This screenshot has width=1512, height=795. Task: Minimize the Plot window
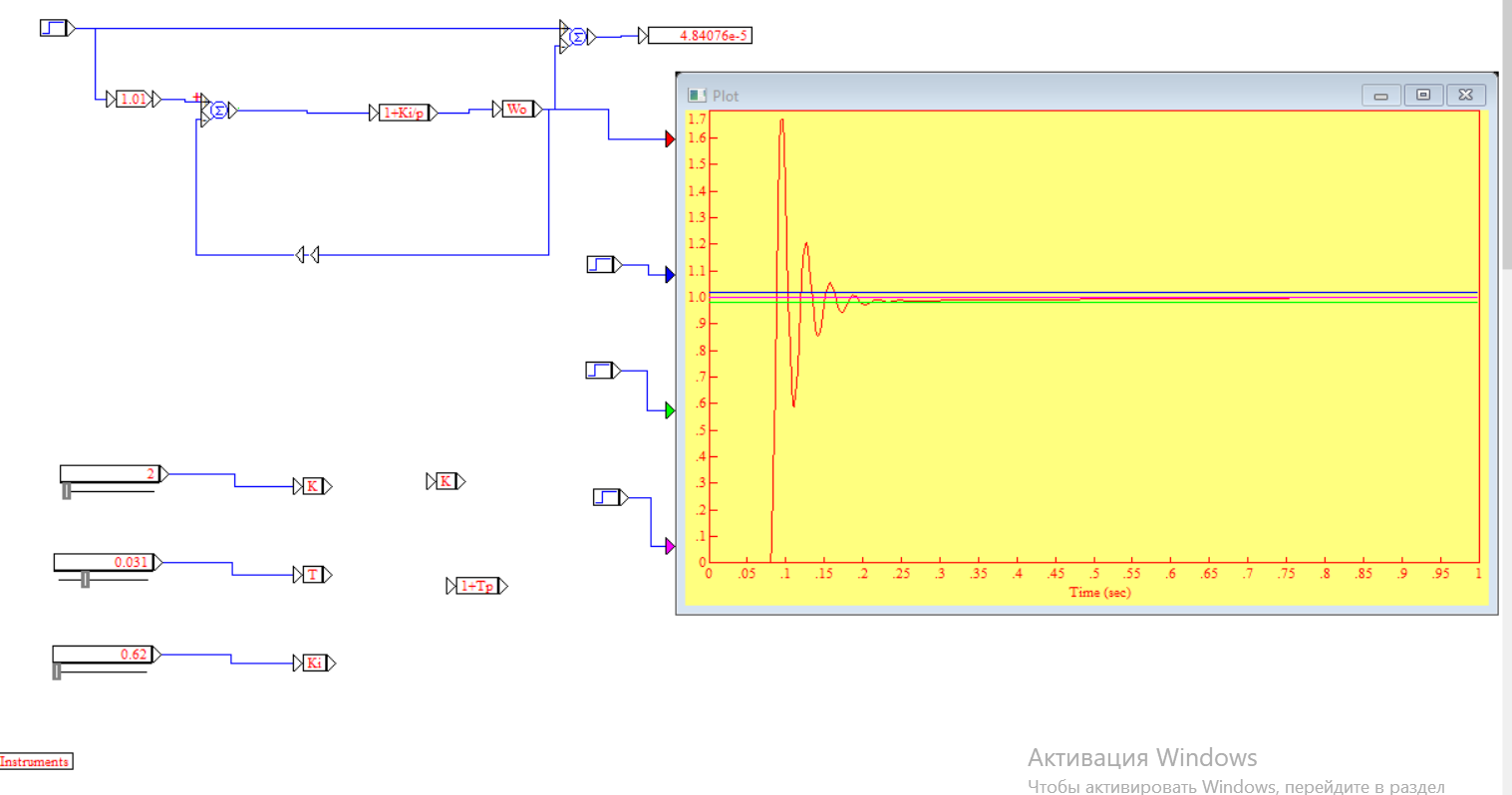click(x=1381, y=95)
